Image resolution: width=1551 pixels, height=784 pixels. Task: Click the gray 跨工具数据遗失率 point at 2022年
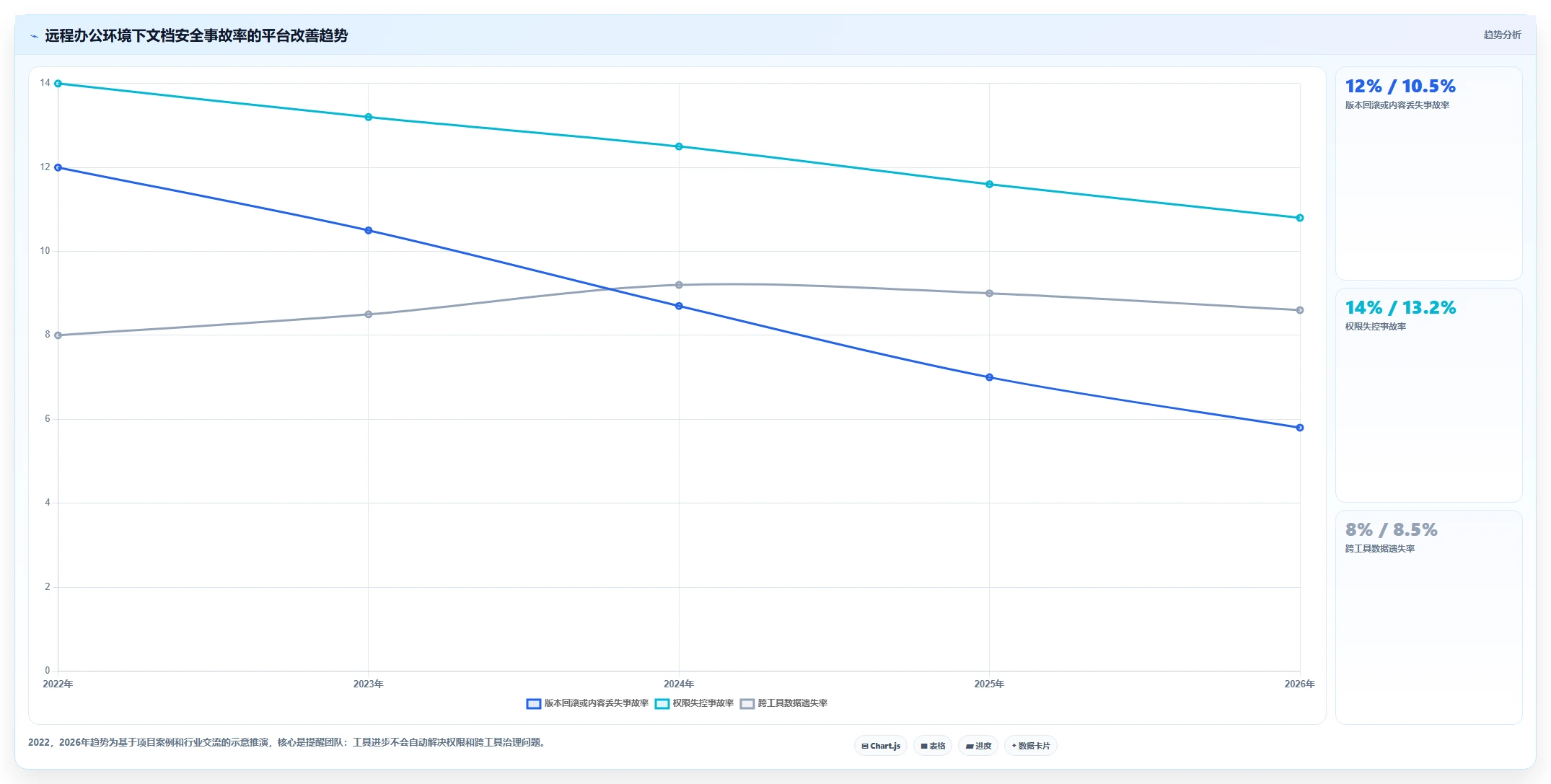(x=58, y=335)
